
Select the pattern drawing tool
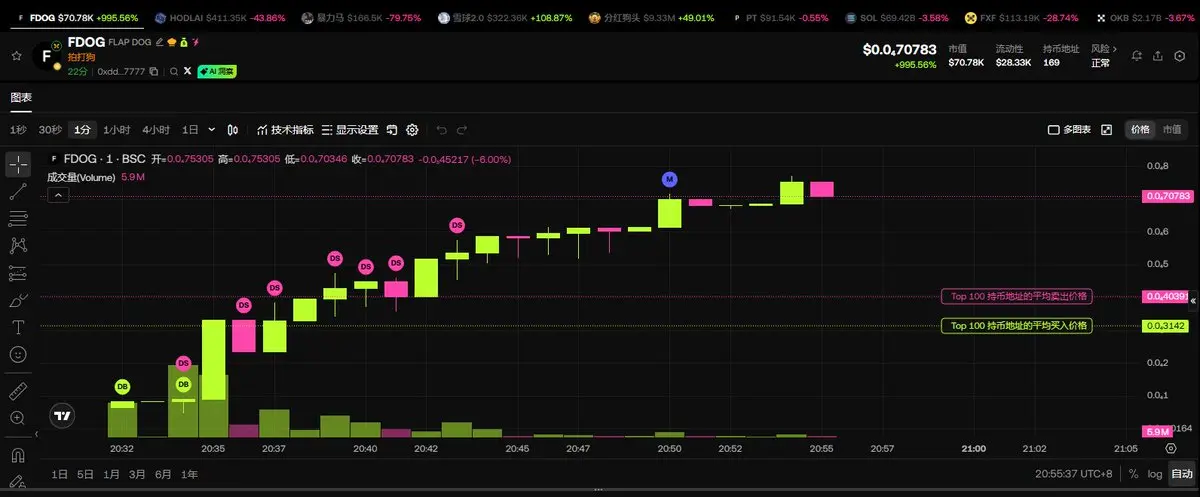pyautogui.click(x=18, y=246)
